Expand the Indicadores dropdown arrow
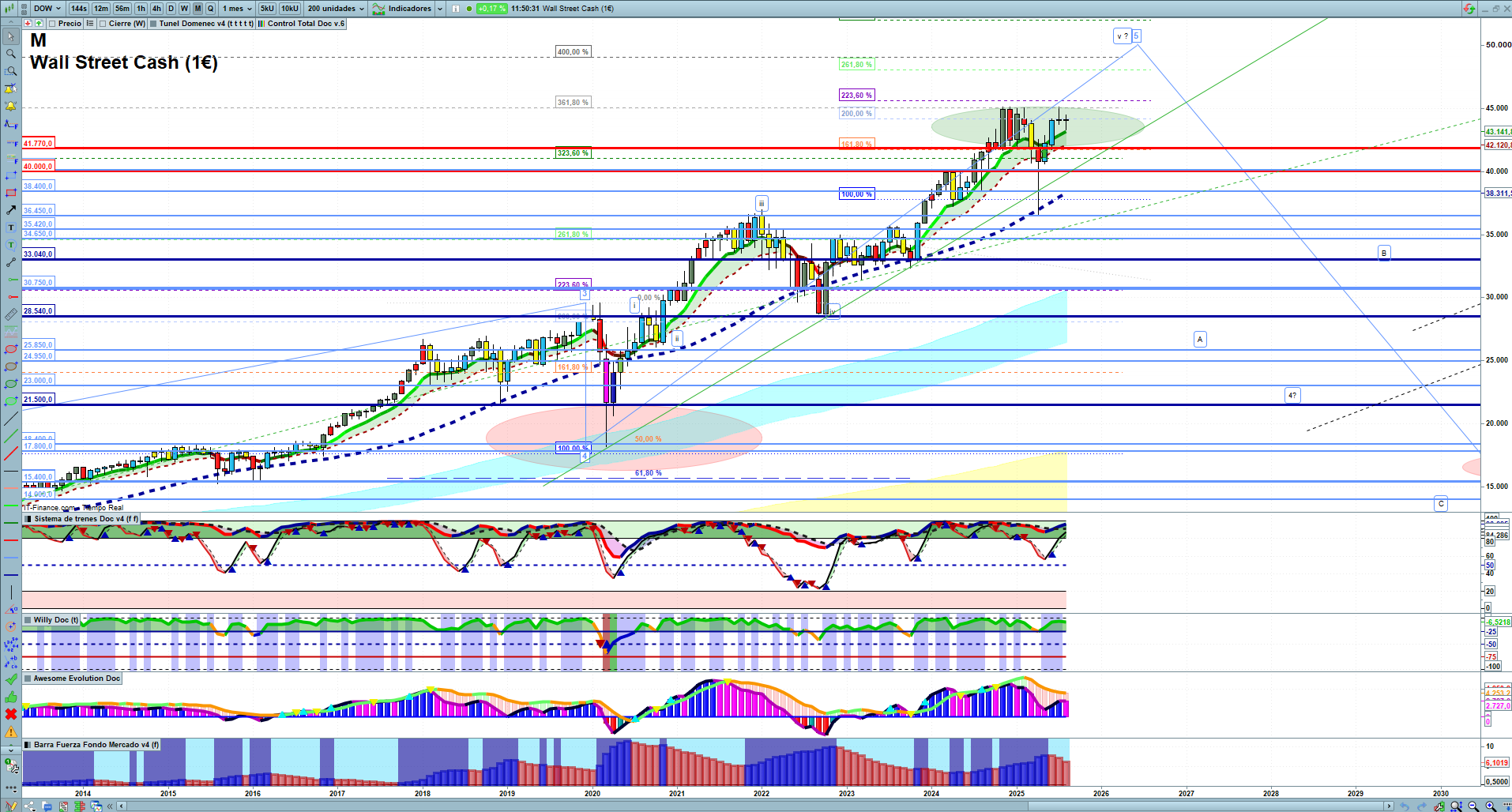Image resolution: width=1512 pixels, height=812 pixels. pyautogui.click(x=438, y=9)
